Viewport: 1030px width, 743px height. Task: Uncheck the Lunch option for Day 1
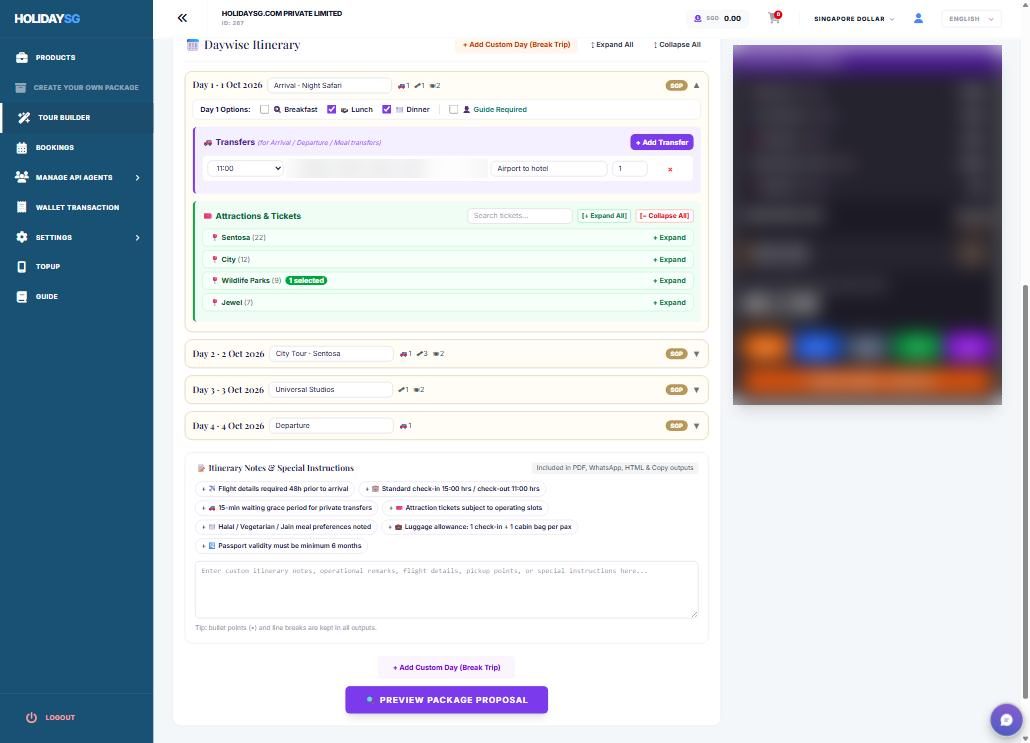coord(331,110)
